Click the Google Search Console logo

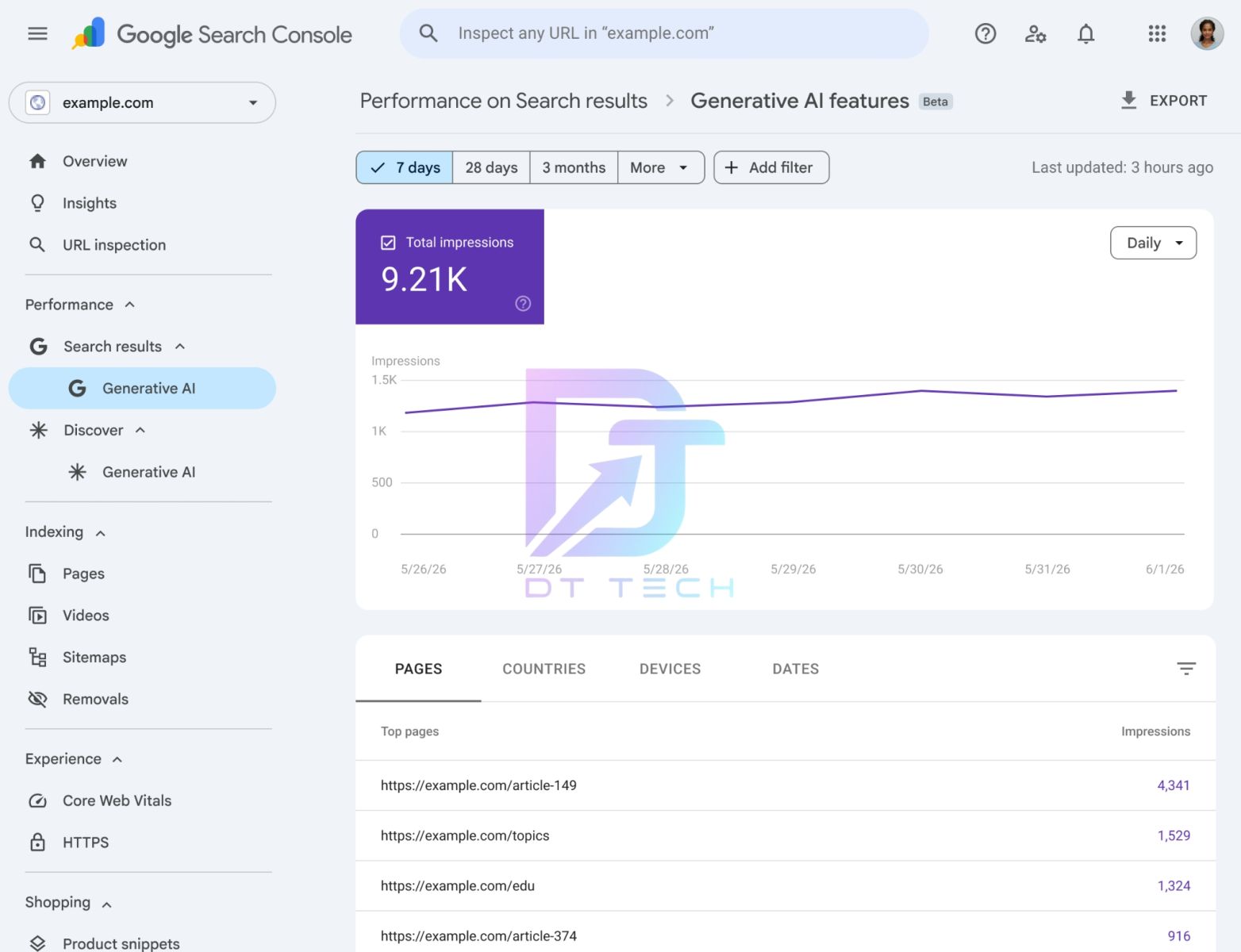tap(212, 34)
